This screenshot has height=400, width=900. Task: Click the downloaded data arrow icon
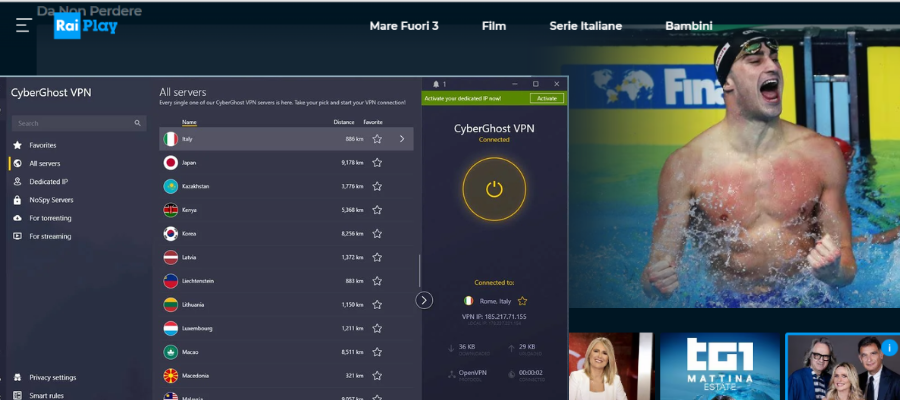pyautogui.click(x=451, y=348)
